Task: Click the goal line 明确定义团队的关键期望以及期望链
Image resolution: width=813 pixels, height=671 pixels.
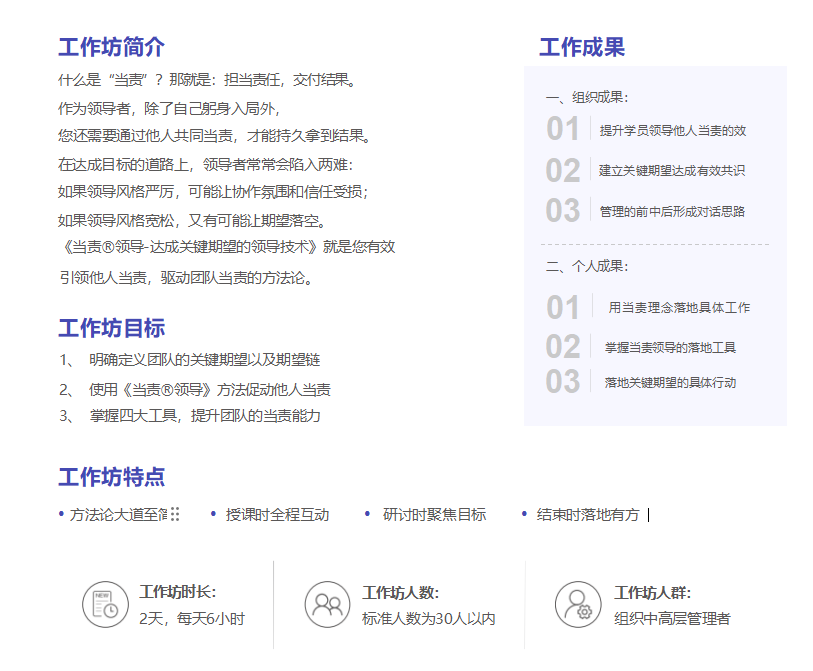Action: 204,359
